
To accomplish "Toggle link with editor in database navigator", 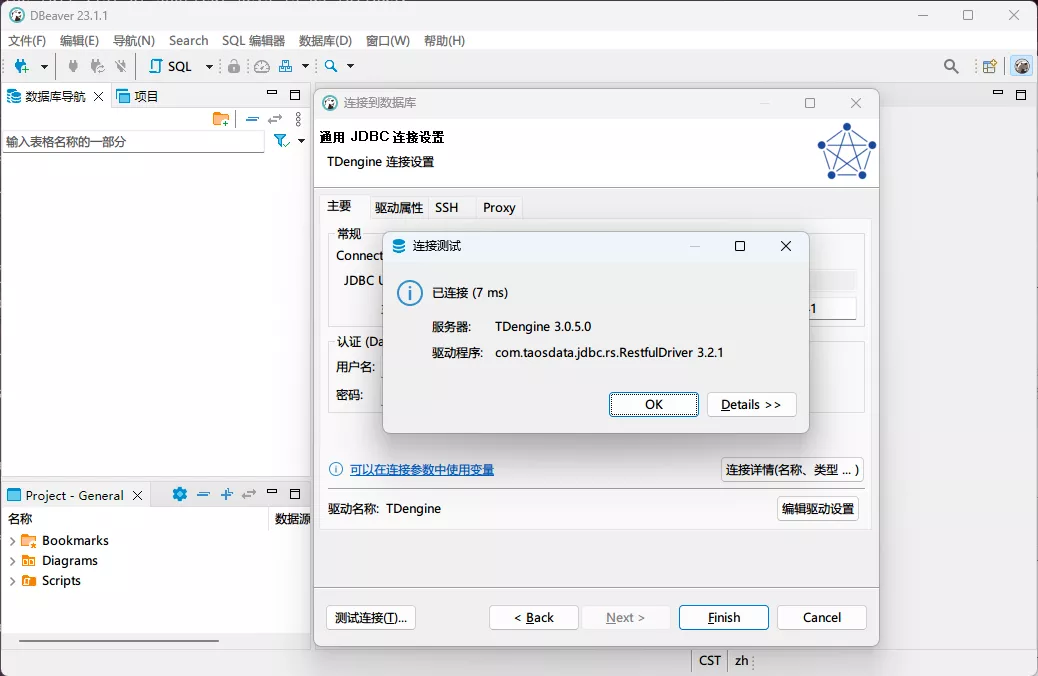I will (x=274, y=119).
